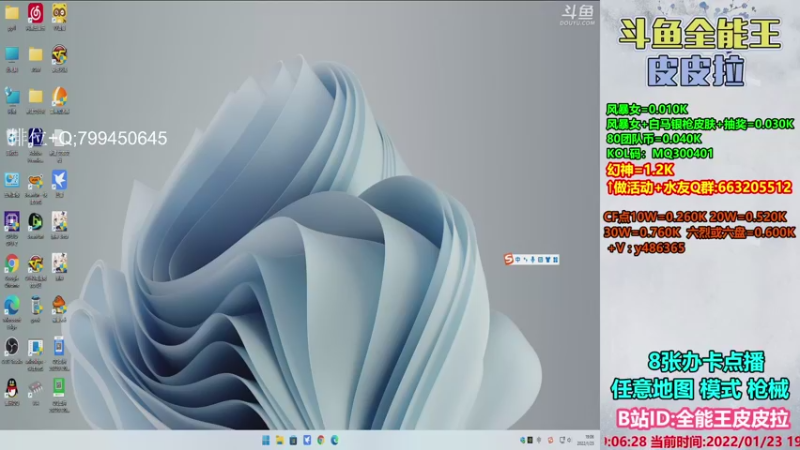The width and height of the screenshot is (800, 450).
Task: Click the red circular tray icon
Action: (551, 440)
